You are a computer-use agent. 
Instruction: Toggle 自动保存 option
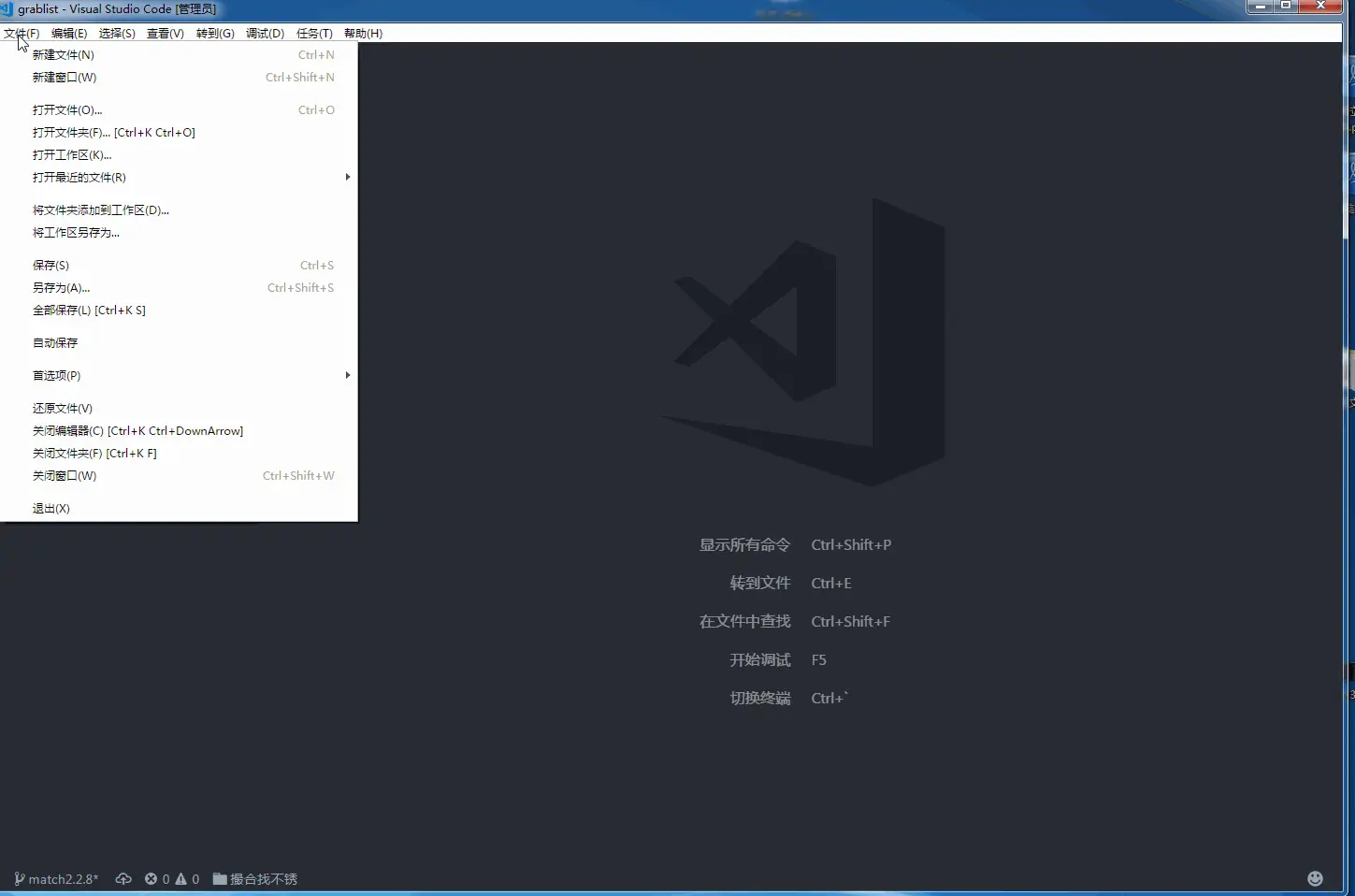[x=179, y=343]
